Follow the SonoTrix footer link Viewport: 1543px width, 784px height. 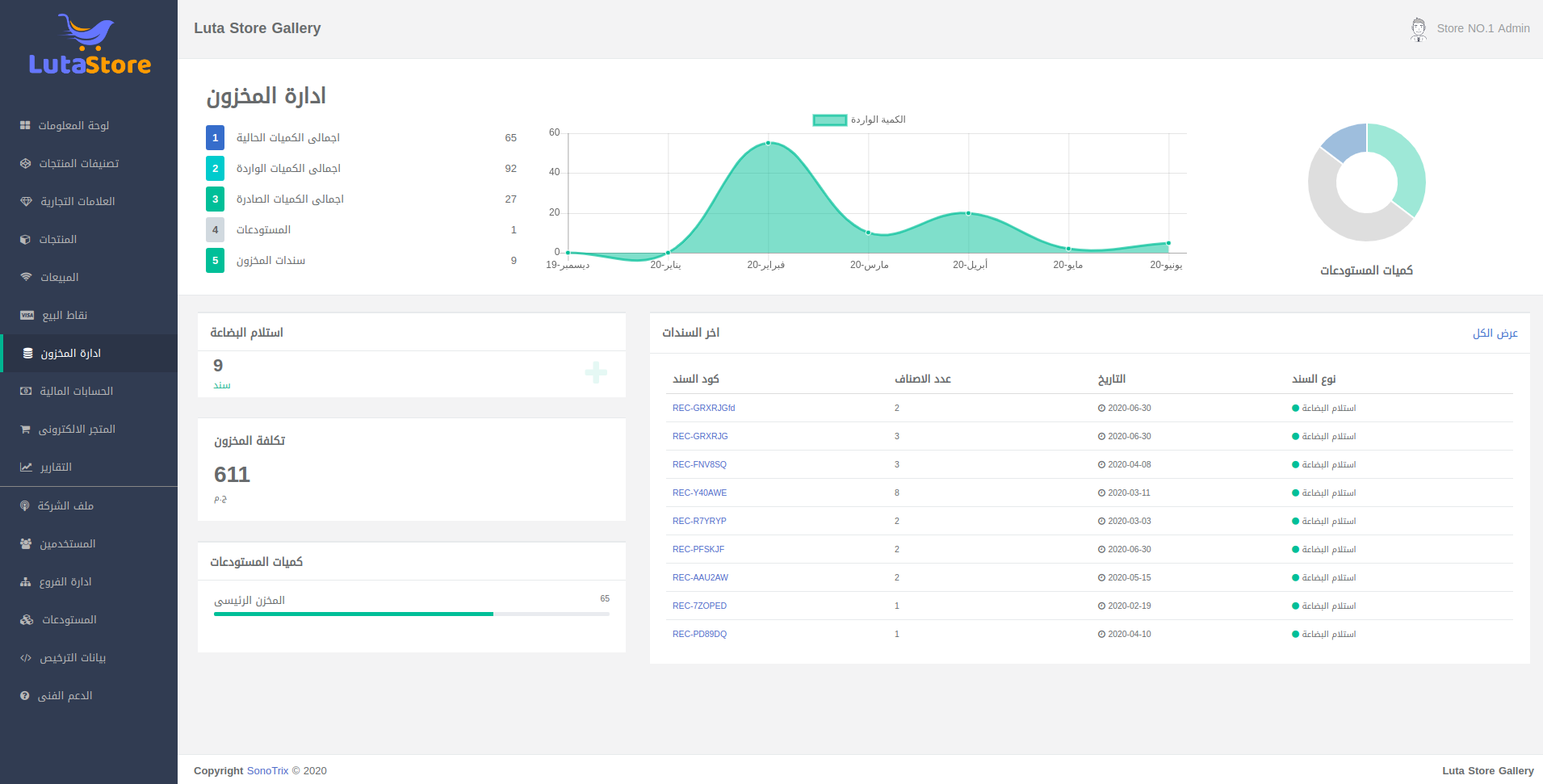267,770
